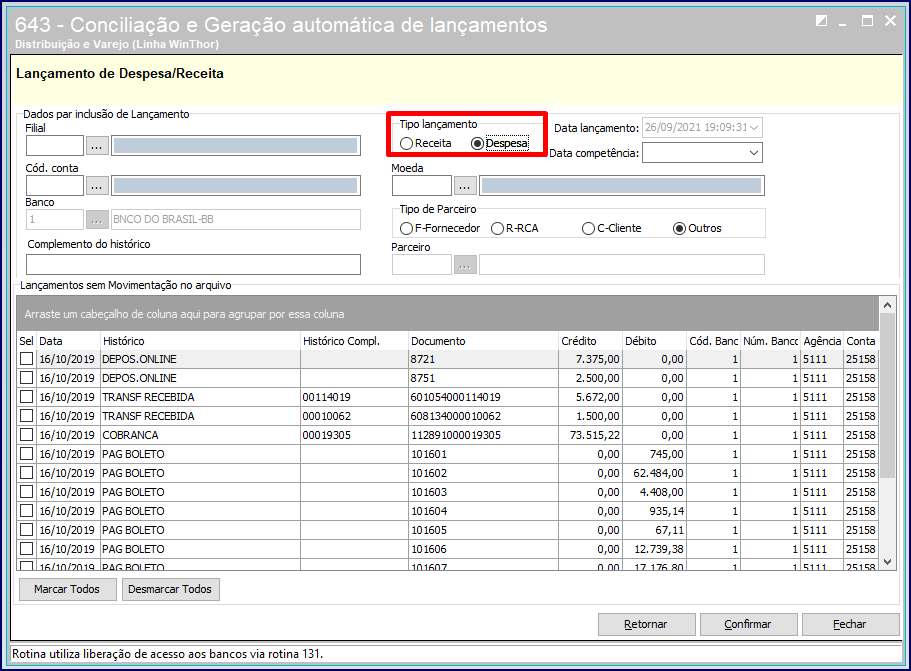Check the row with document 101602
Viewport: 911px width, 671px height.
27,473
